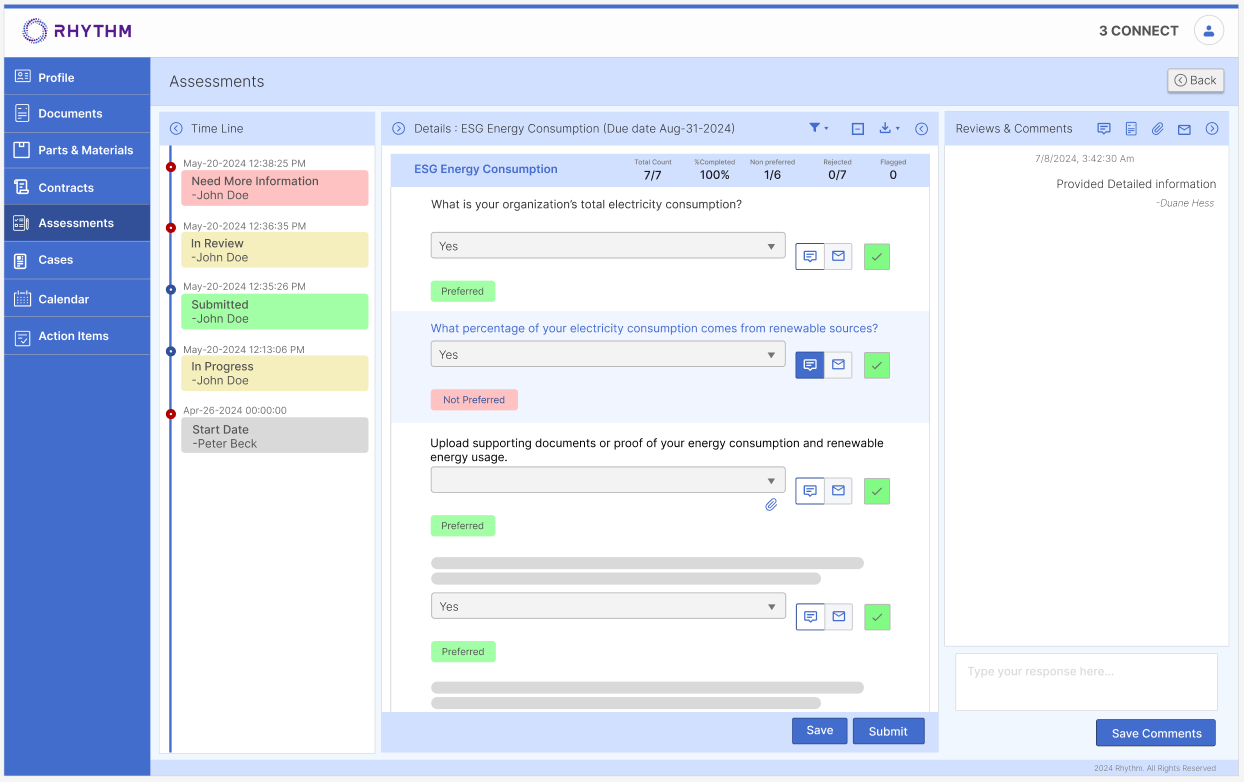Open the answer dropdown for total electricity consumption
Viewport: 1244px width, 782px height.
[607, 246]
